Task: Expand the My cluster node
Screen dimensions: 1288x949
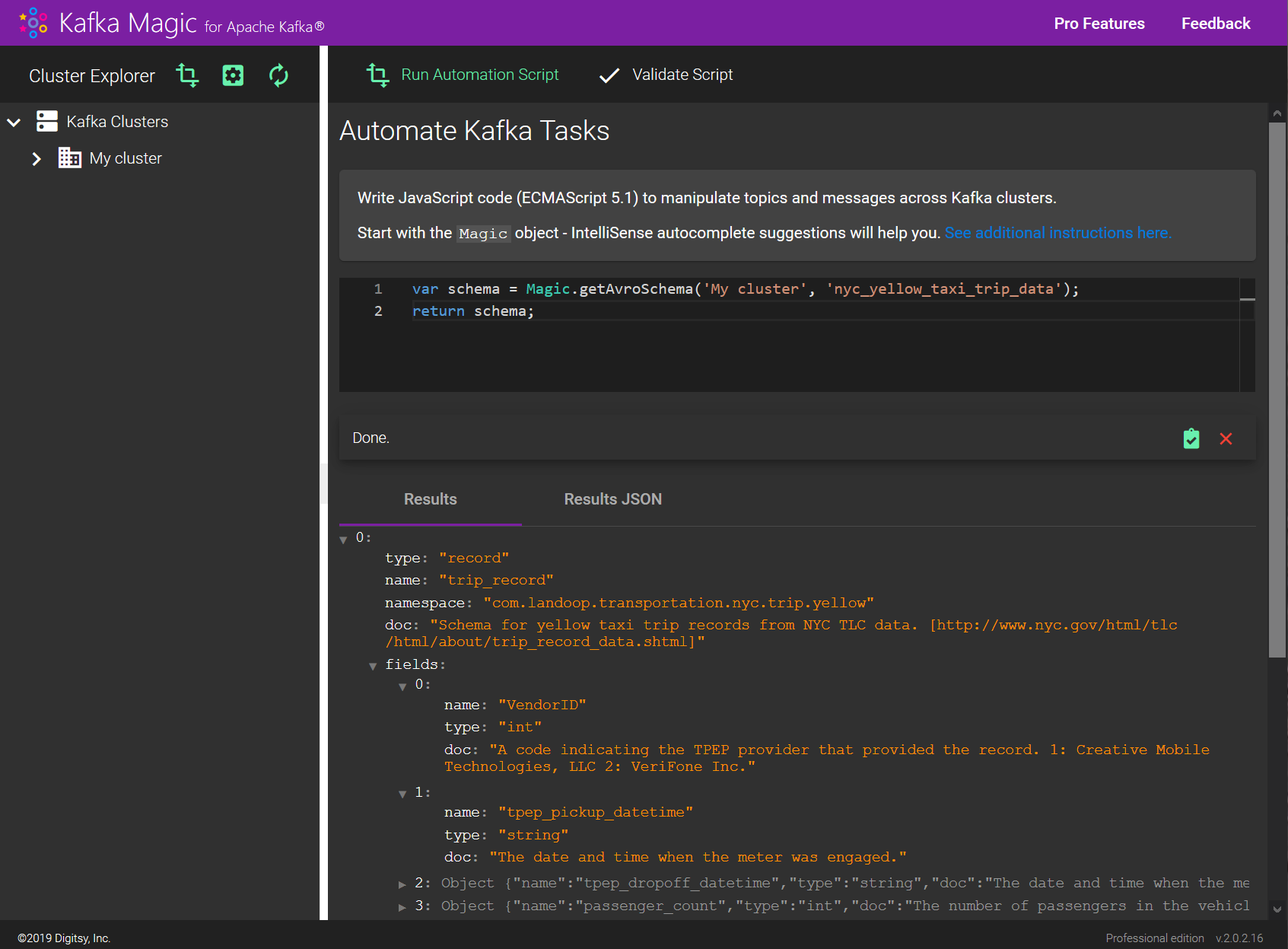Action: [x=36, y=158]
